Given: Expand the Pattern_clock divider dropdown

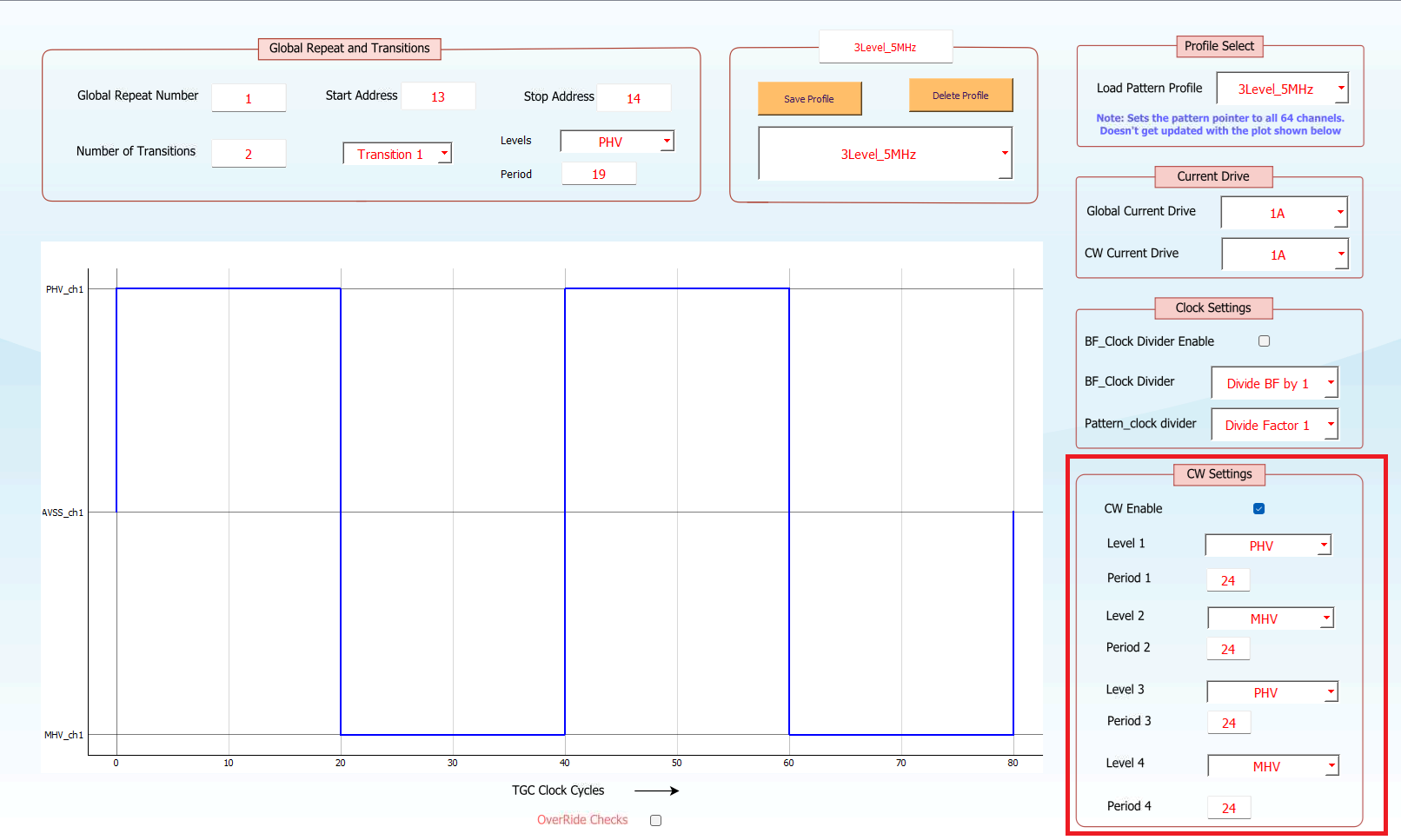Looking at the screenshot, I should tap(1274, 425).
